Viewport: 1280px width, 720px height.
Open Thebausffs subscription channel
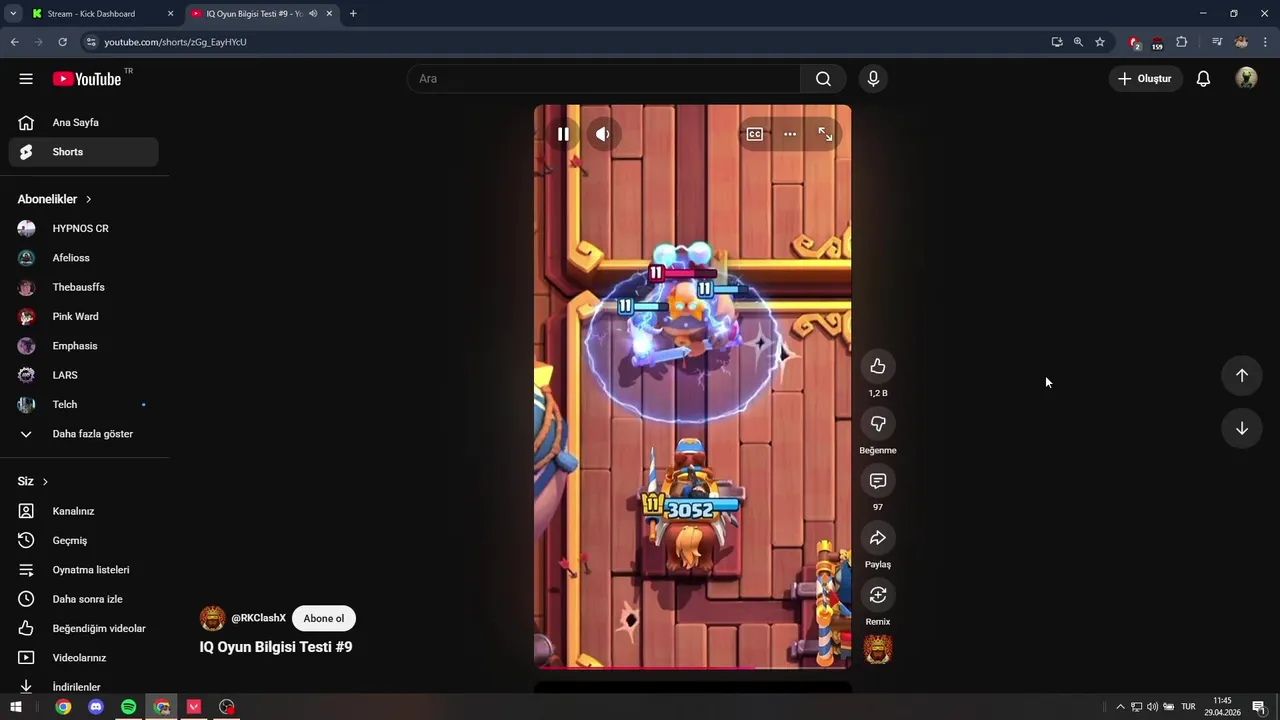pos(84,287)
